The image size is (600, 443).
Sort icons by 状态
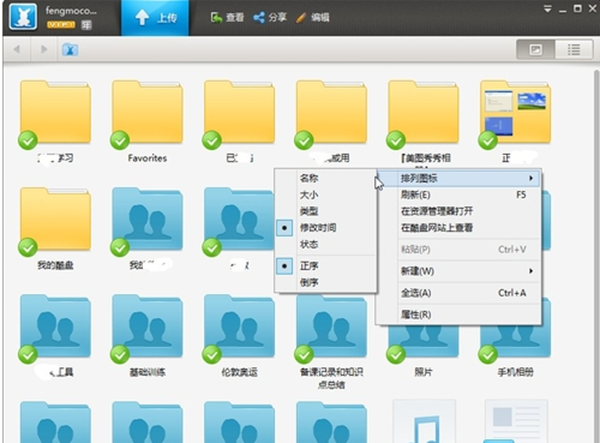coord(326,244)
